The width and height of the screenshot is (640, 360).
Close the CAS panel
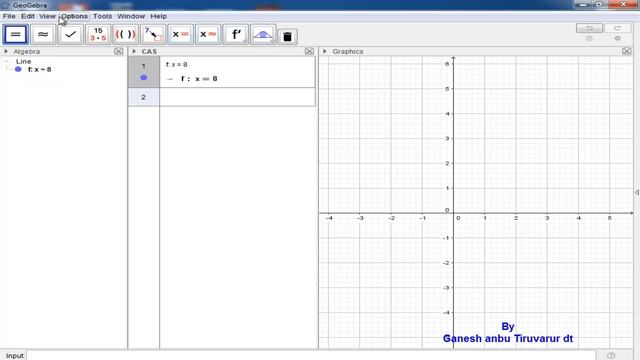(309, 51)
